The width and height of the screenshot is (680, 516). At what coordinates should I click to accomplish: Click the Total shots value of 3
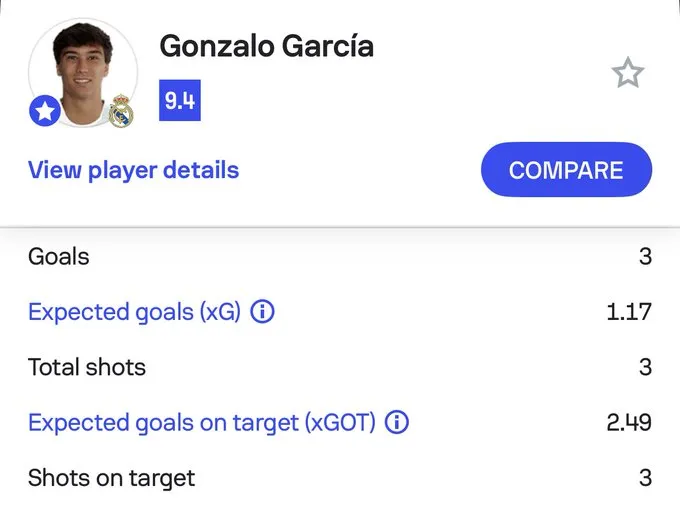645,367
